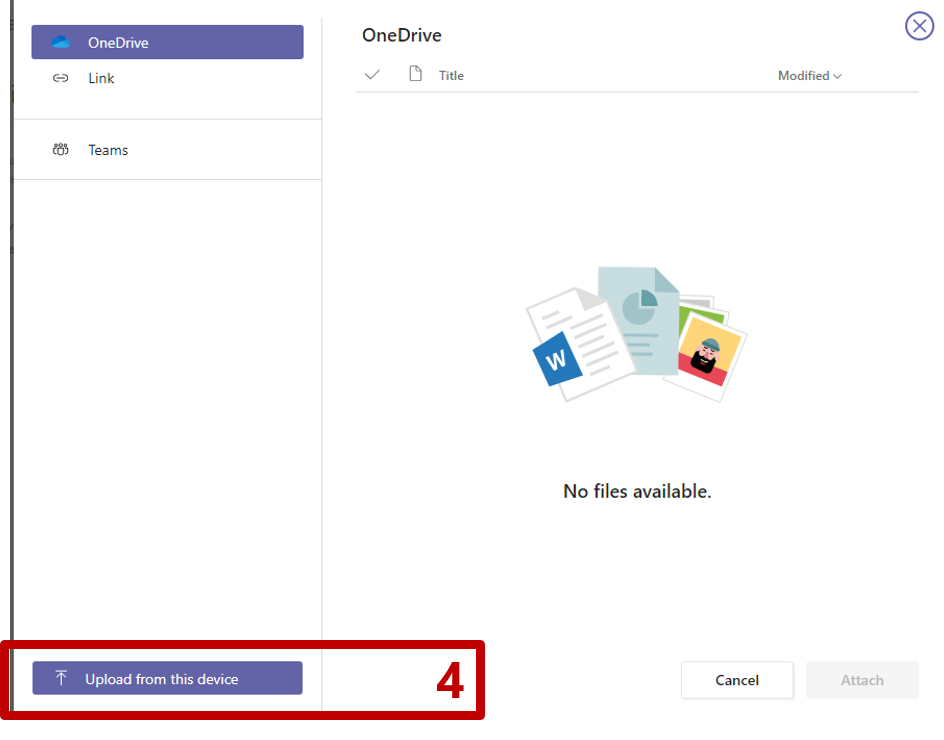Close the file picker with the circled X

coord(919,26)
